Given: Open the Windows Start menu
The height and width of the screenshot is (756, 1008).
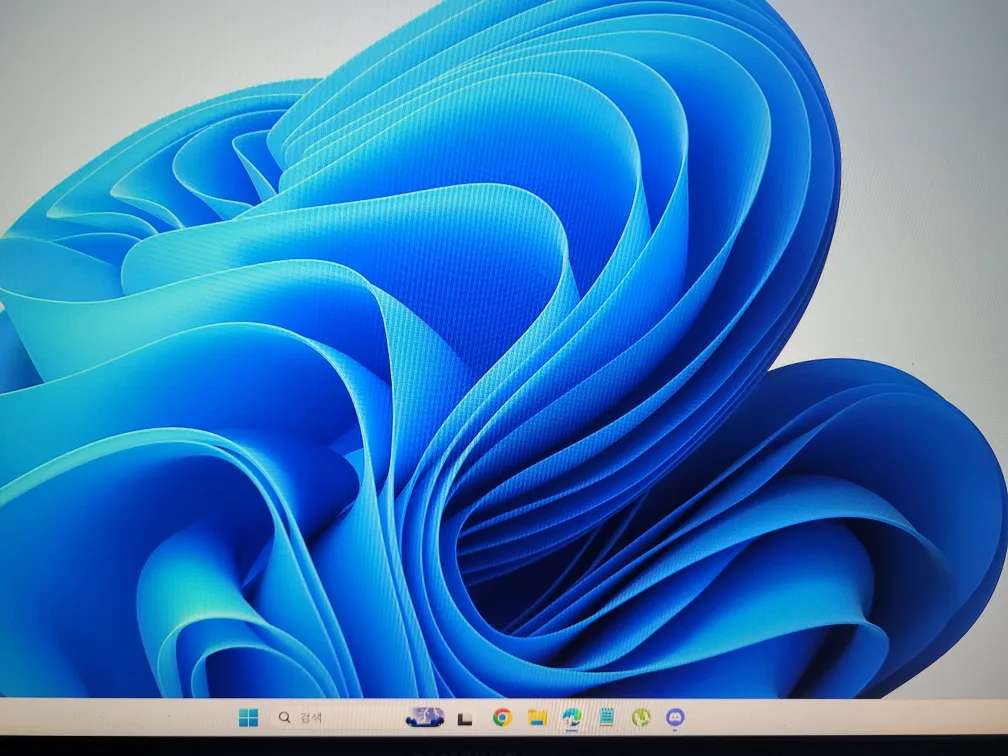Looking at the screenshot, I should (x=248, y=717).
